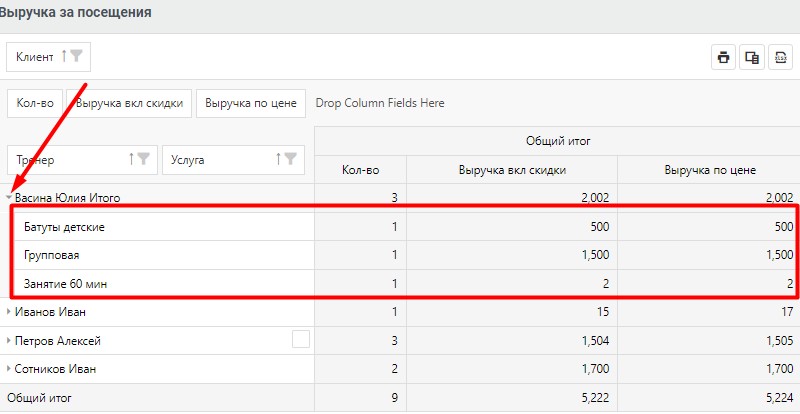
Task: Click the Петров Алексей trainer name
Action: coord(58,340)
